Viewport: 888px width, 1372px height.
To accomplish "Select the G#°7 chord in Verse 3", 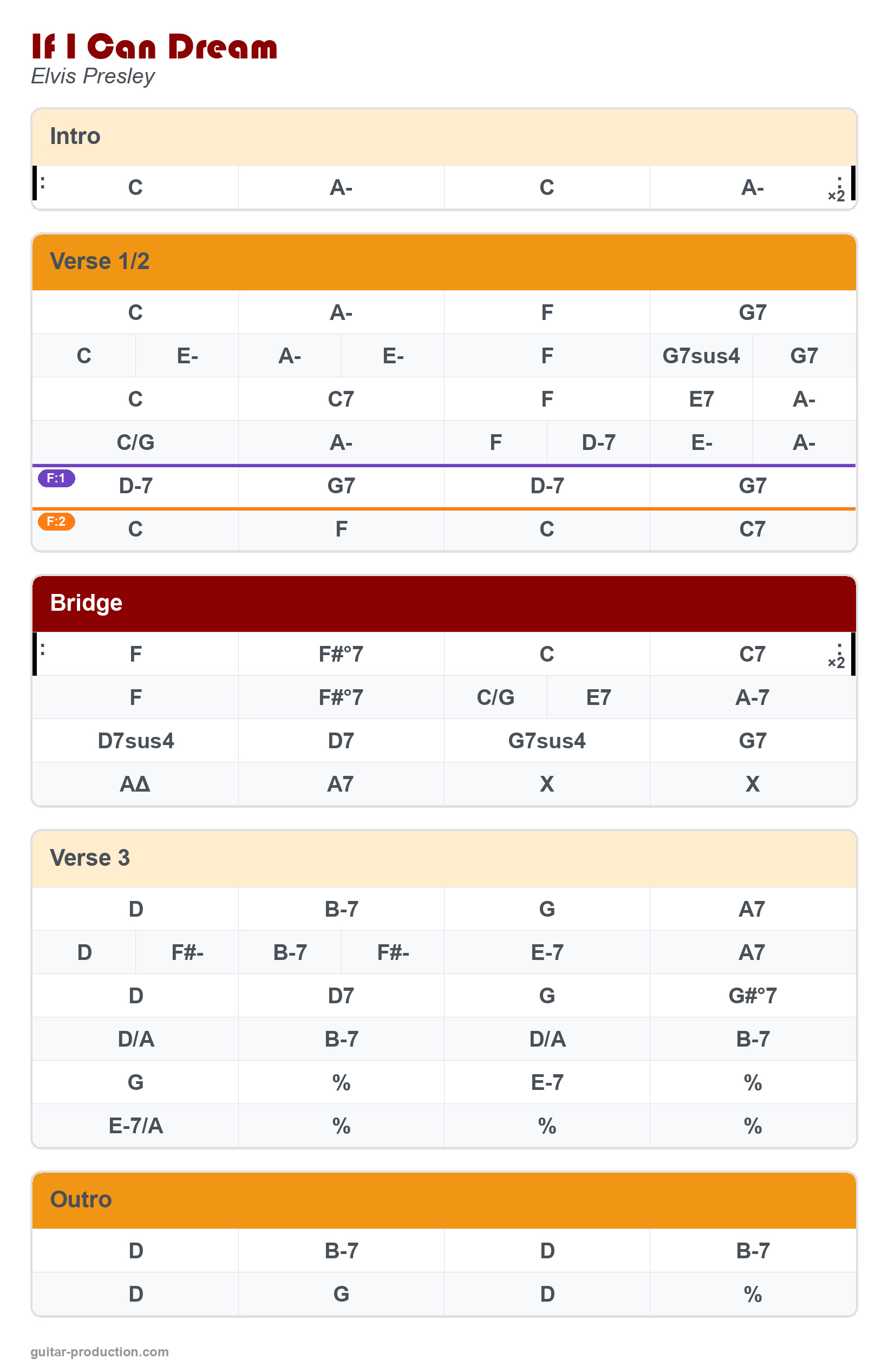I will (x=753, y=996).
